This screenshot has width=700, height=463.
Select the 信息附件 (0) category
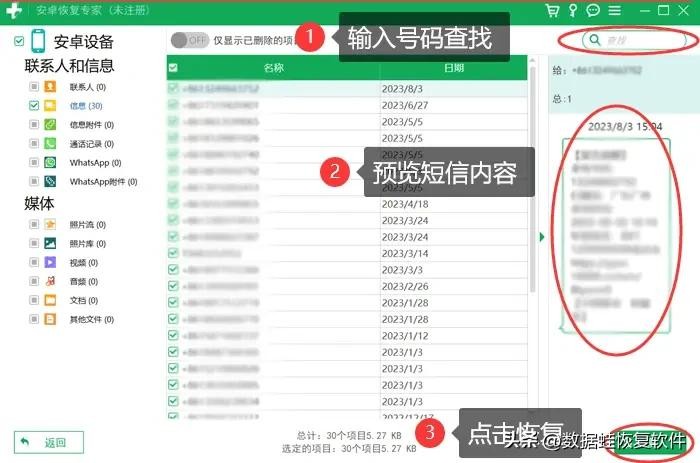click(91, 125)
